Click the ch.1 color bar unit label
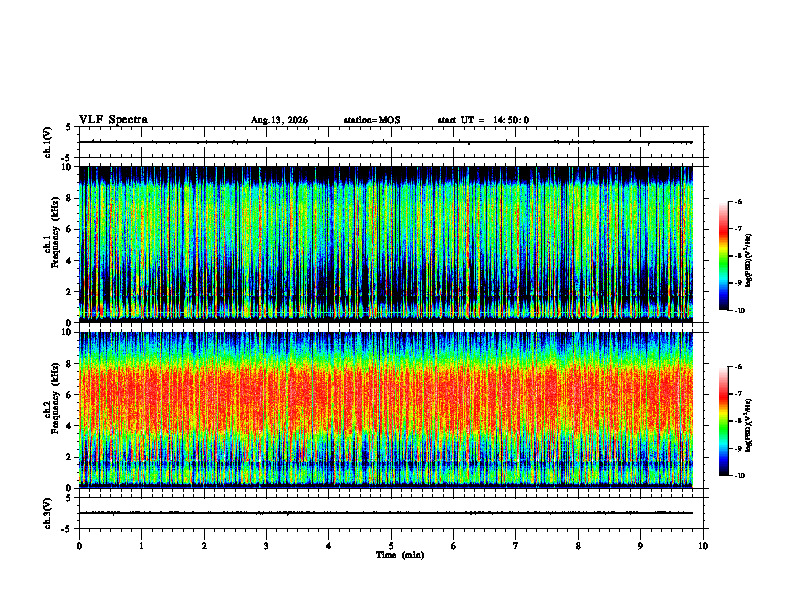 pyautogui.click(x=749, y=260)
